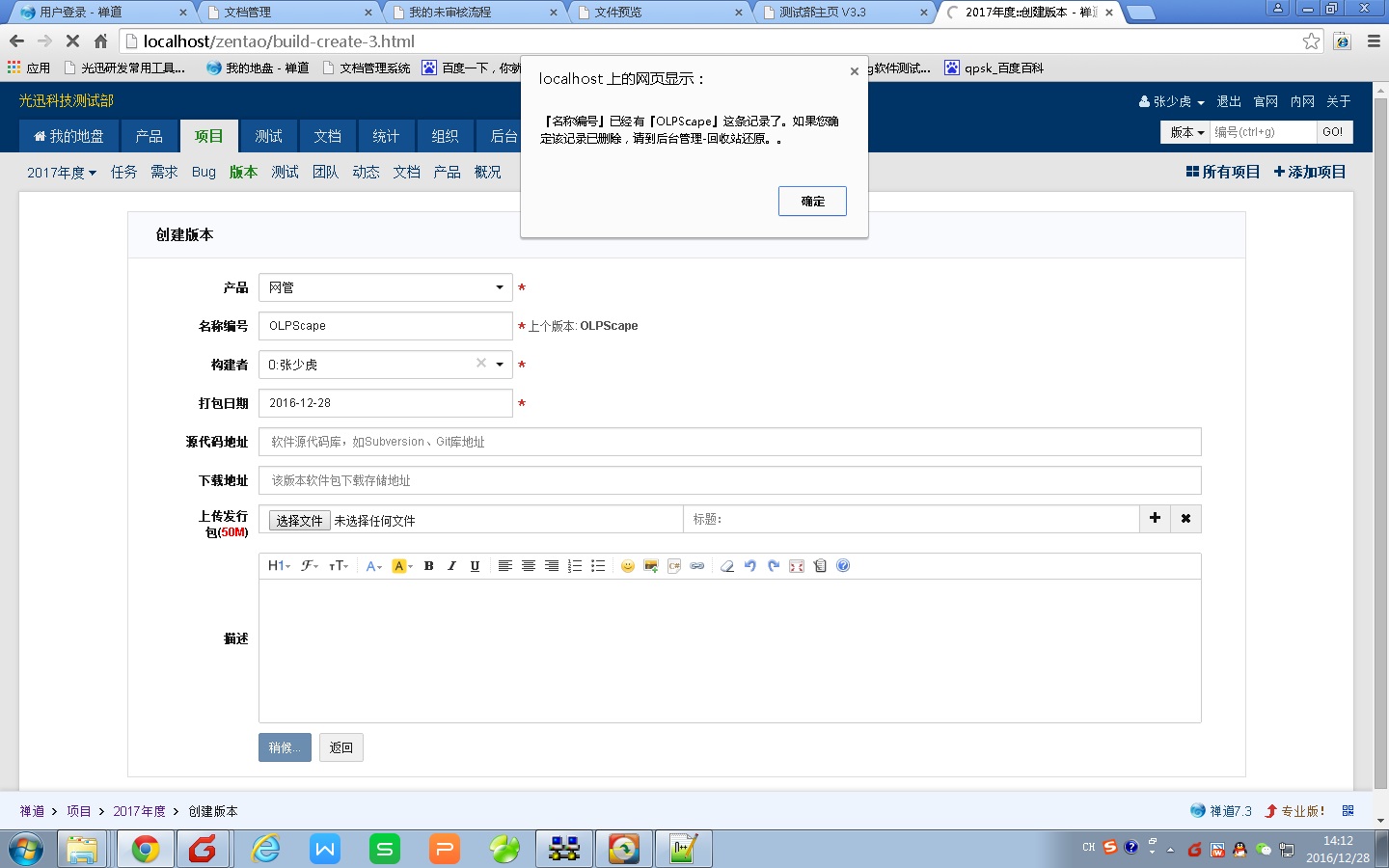The image size is (1389, 868).
Task: Apply bold formatting in description editor
Action: tap(428, 566)
